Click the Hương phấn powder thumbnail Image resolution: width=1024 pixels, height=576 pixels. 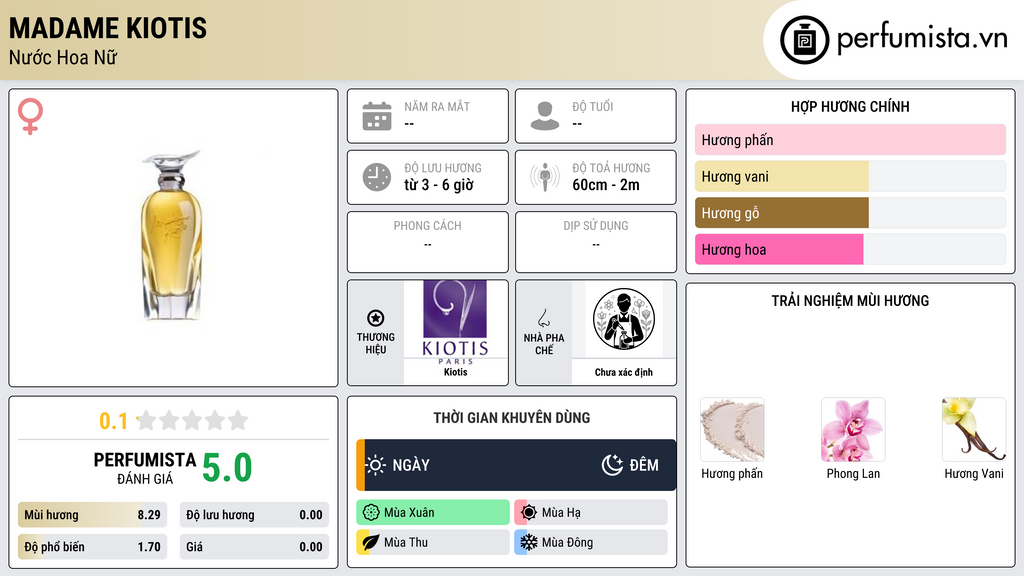click(732, 430)
